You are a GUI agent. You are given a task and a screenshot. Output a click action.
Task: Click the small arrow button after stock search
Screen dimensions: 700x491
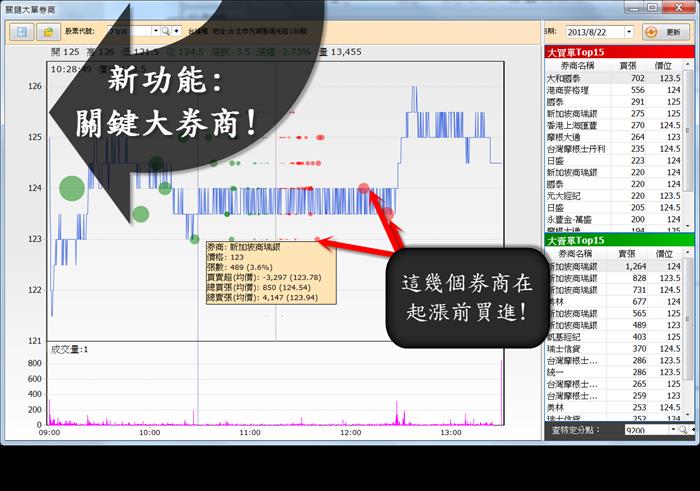tap(177, 31)
